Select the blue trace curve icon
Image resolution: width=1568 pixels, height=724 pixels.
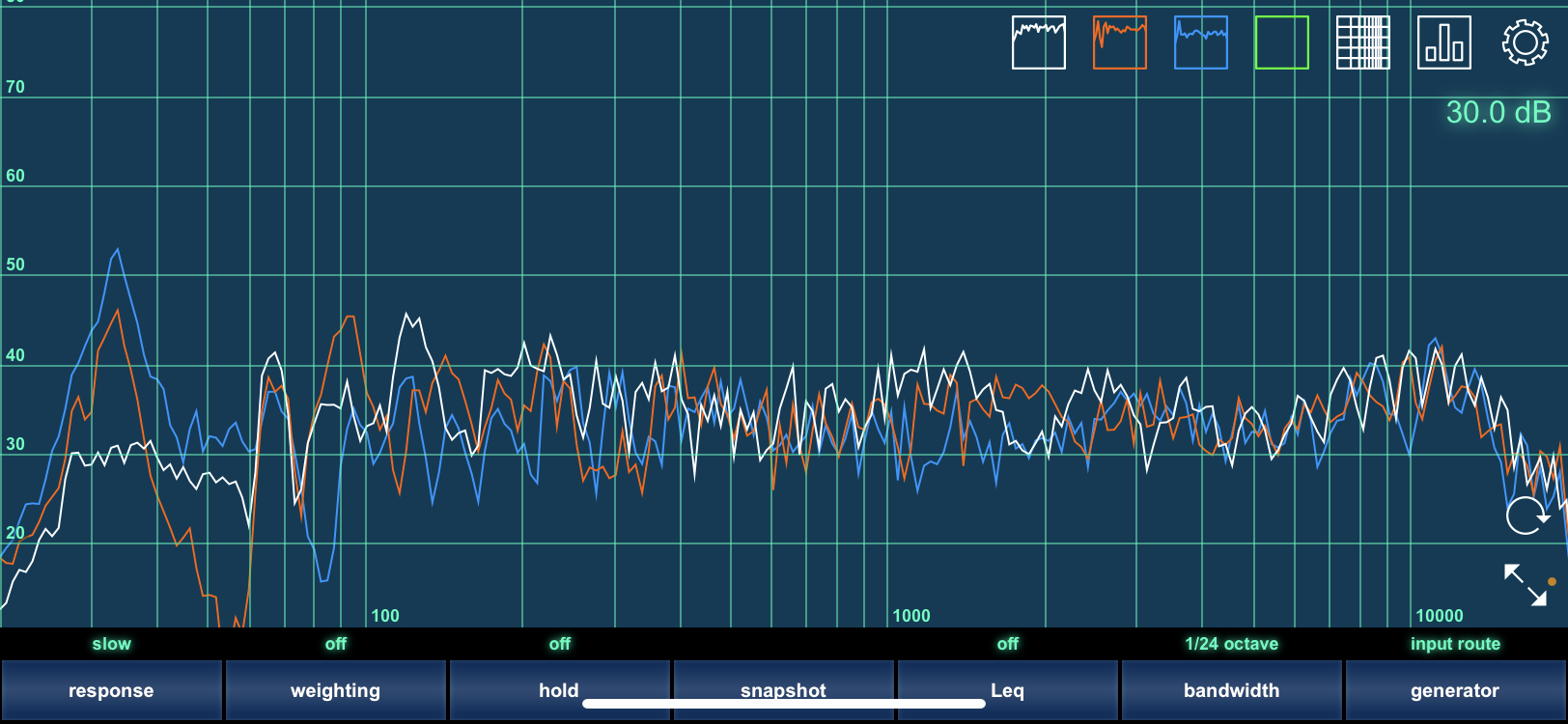tap(1200, 42)
